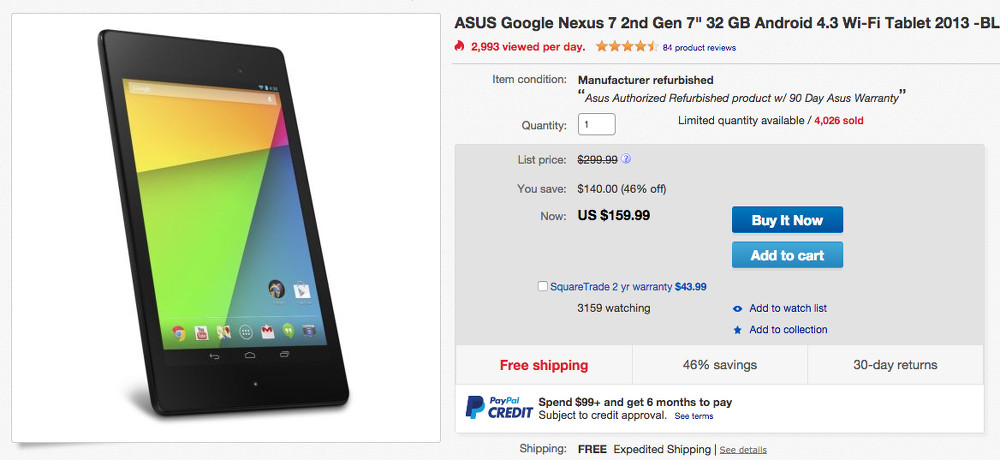Click the Add to cart button
1000x460 pixels.
tap(787, 255)
